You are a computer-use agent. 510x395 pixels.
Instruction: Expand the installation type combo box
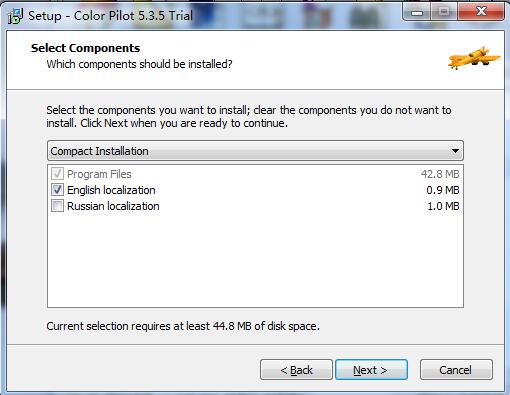pos(255,151)
